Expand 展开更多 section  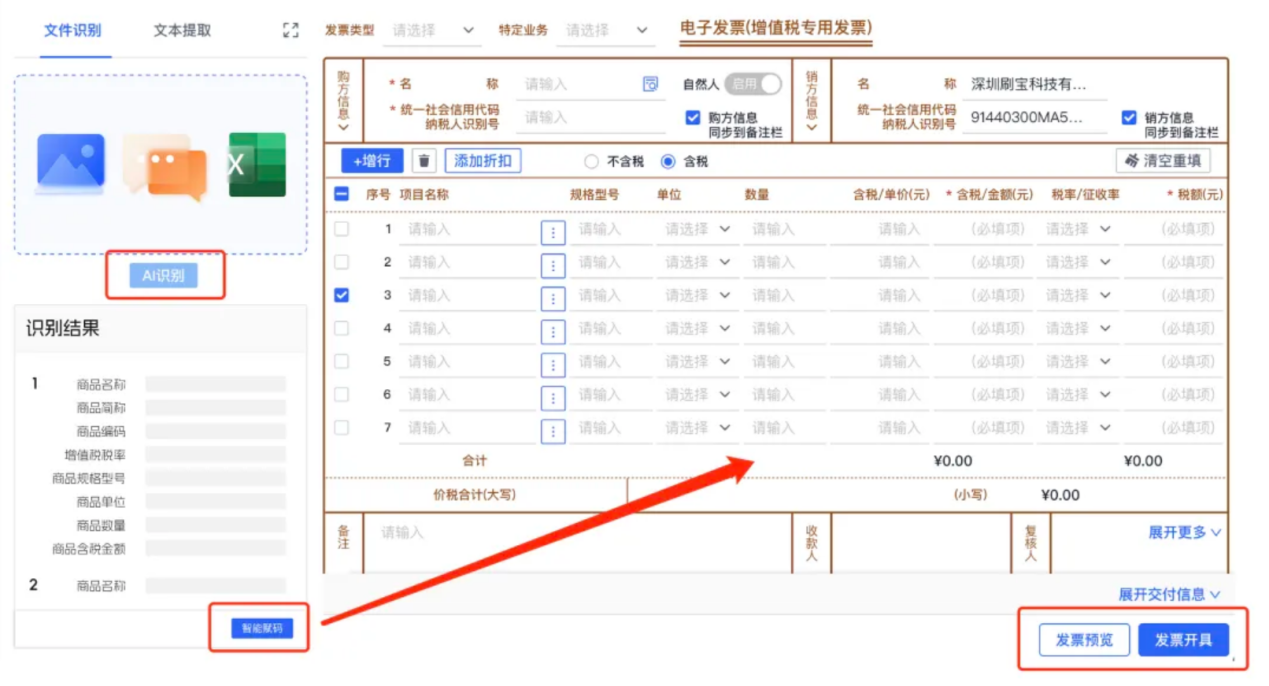click(1184, 533)
